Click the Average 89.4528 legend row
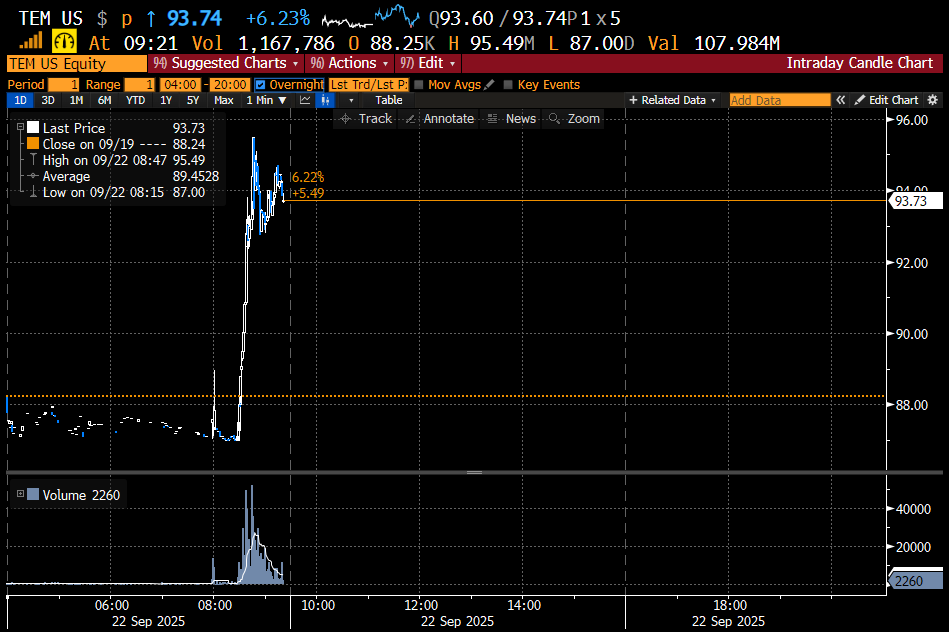The width and height of the screenshot is (949, 632). [x=124, y=176]
